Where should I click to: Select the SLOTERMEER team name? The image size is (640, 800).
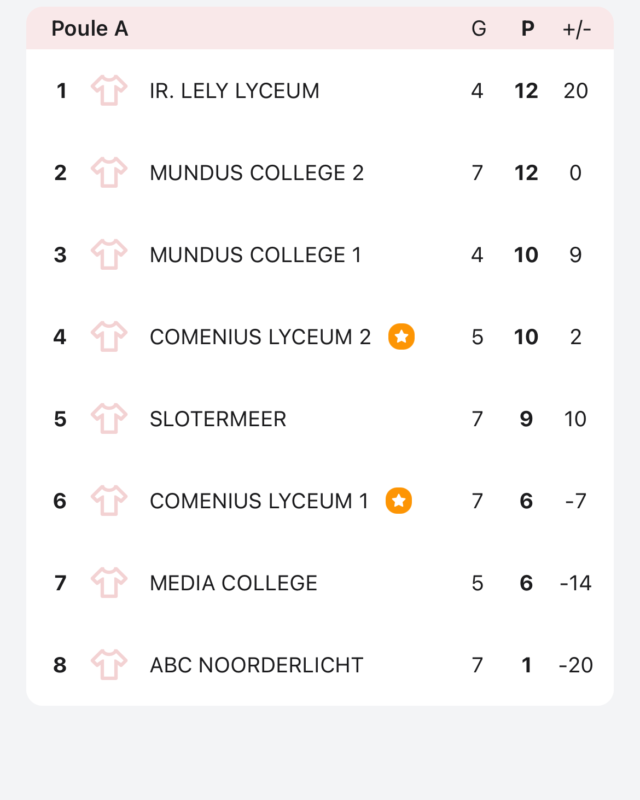[218, 419]
